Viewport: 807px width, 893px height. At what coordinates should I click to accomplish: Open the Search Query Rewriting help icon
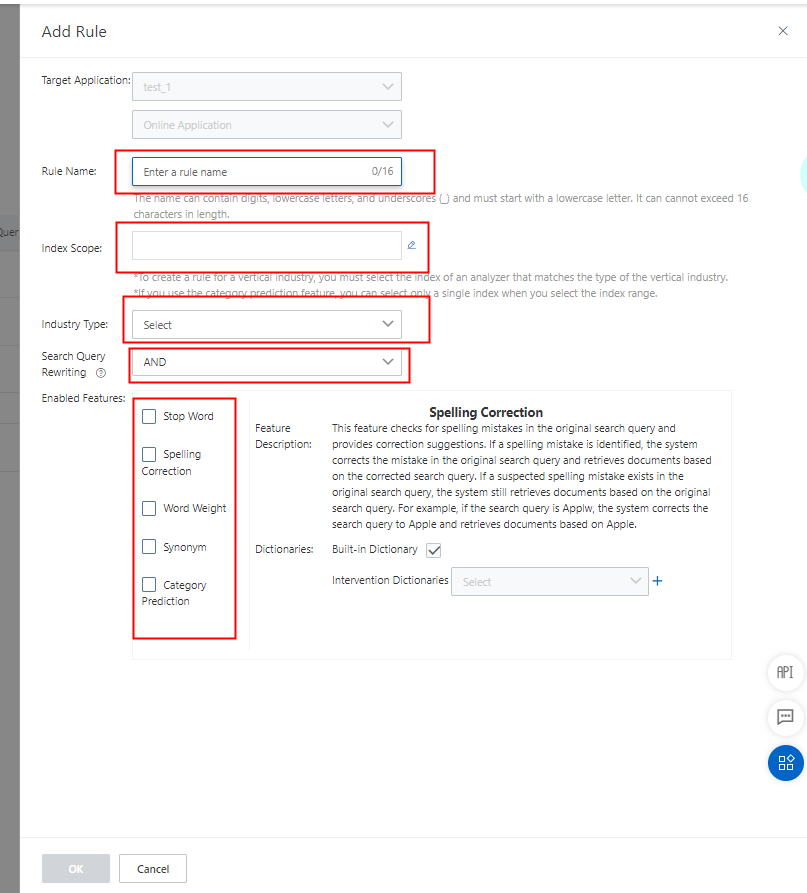coord(101,373)
